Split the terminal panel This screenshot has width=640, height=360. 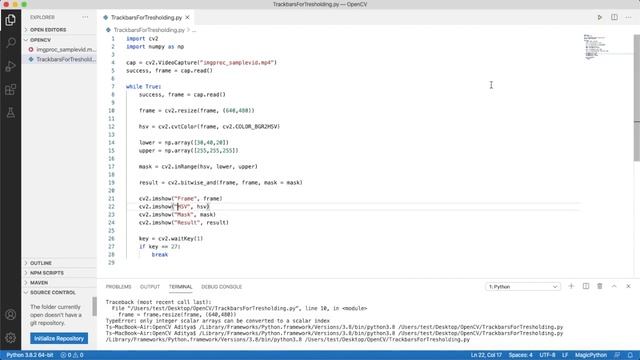[x=586, y=287]
